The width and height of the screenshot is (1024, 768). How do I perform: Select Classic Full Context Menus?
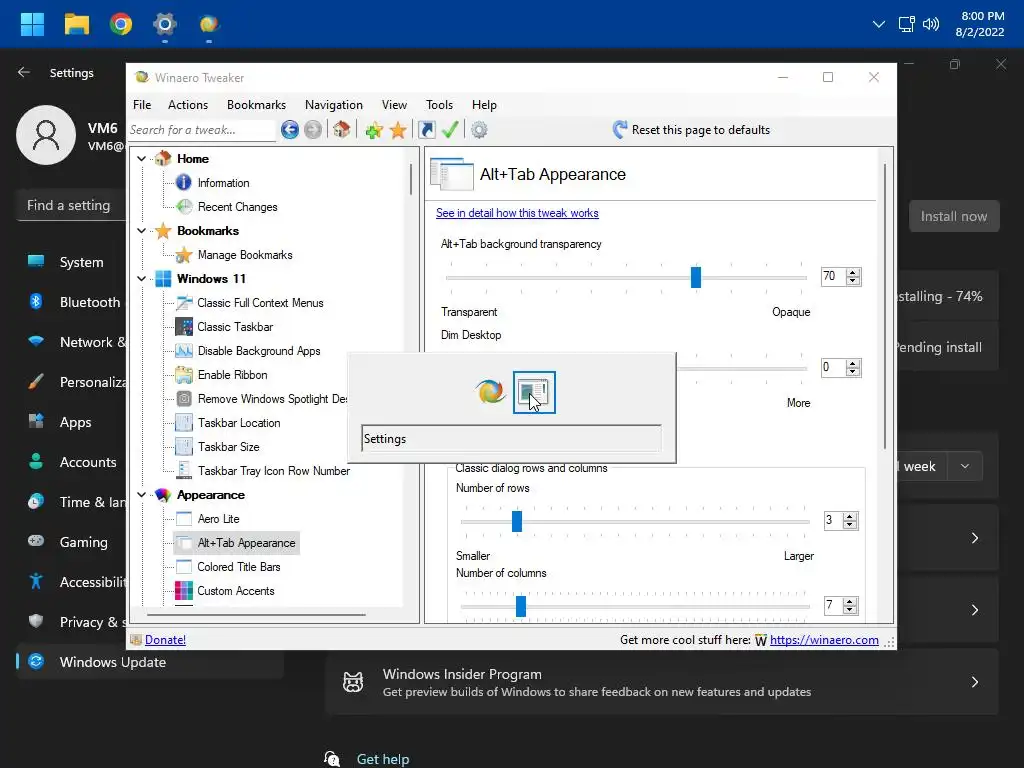260,303
